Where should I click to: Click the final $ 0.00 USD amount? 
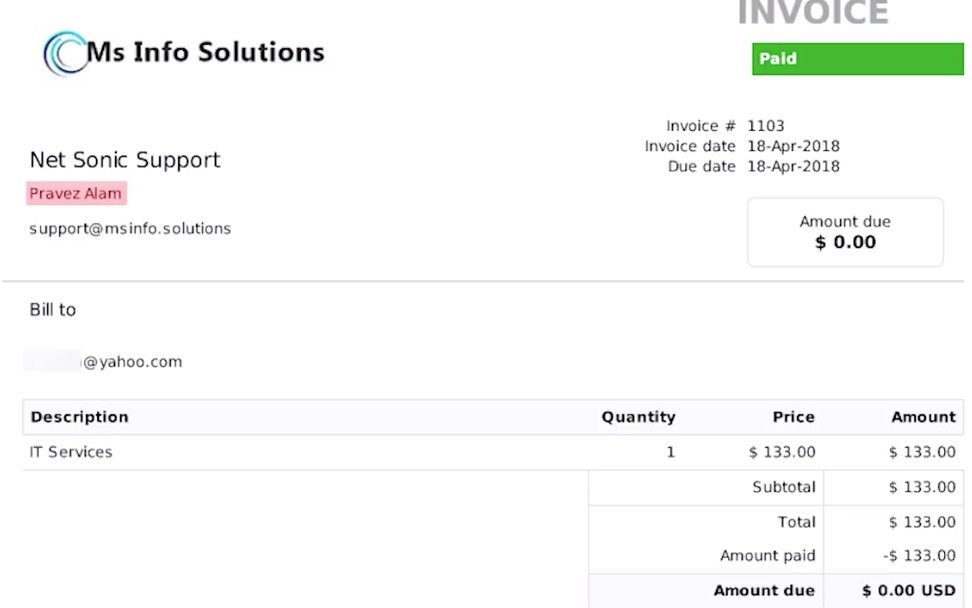(909, 590)
